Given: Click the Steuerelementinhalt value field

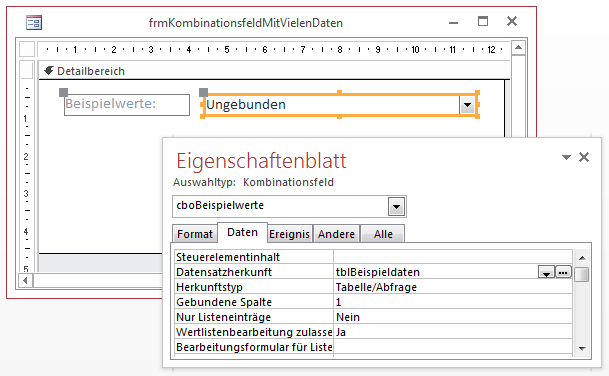Looking at the screenshot, I should [x=453, y=257].
